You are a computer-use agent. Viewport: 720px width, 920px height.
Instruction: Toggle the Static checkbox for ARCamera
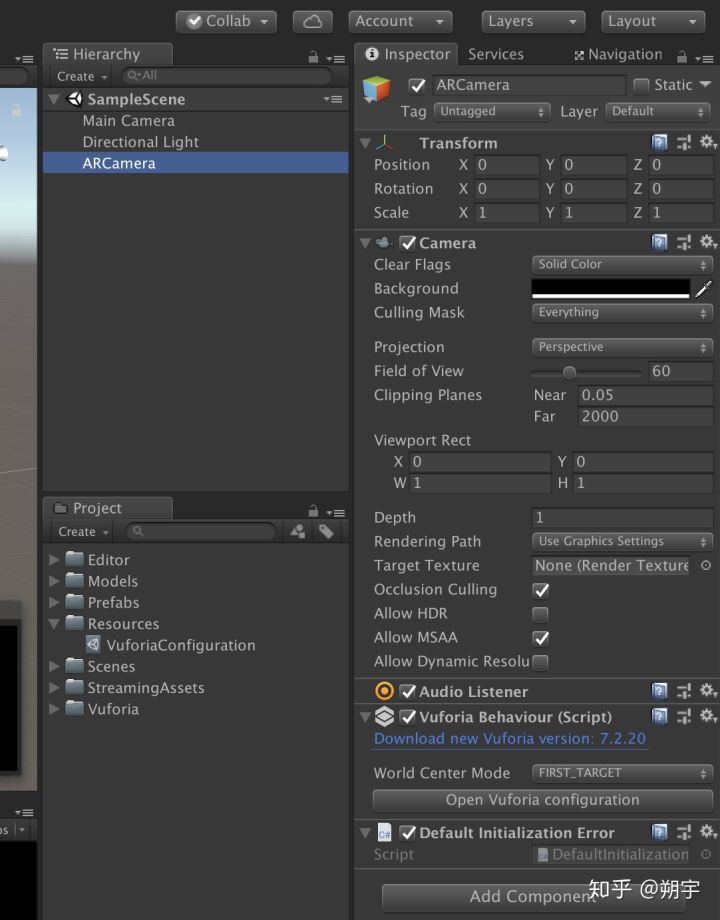pyautogui.click(x=641, y=86)
